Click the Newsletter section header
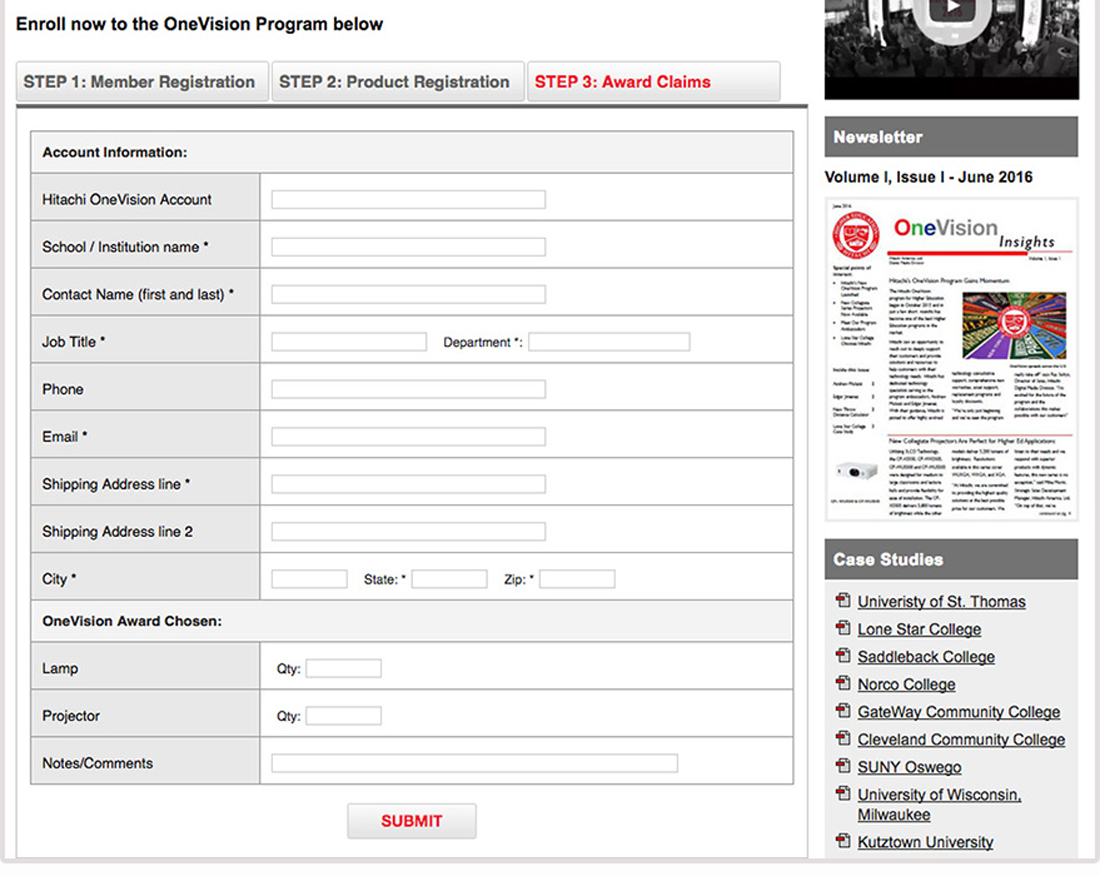Image resolution: width=1100 pixels, height=876 pixels. coord(951,137)
